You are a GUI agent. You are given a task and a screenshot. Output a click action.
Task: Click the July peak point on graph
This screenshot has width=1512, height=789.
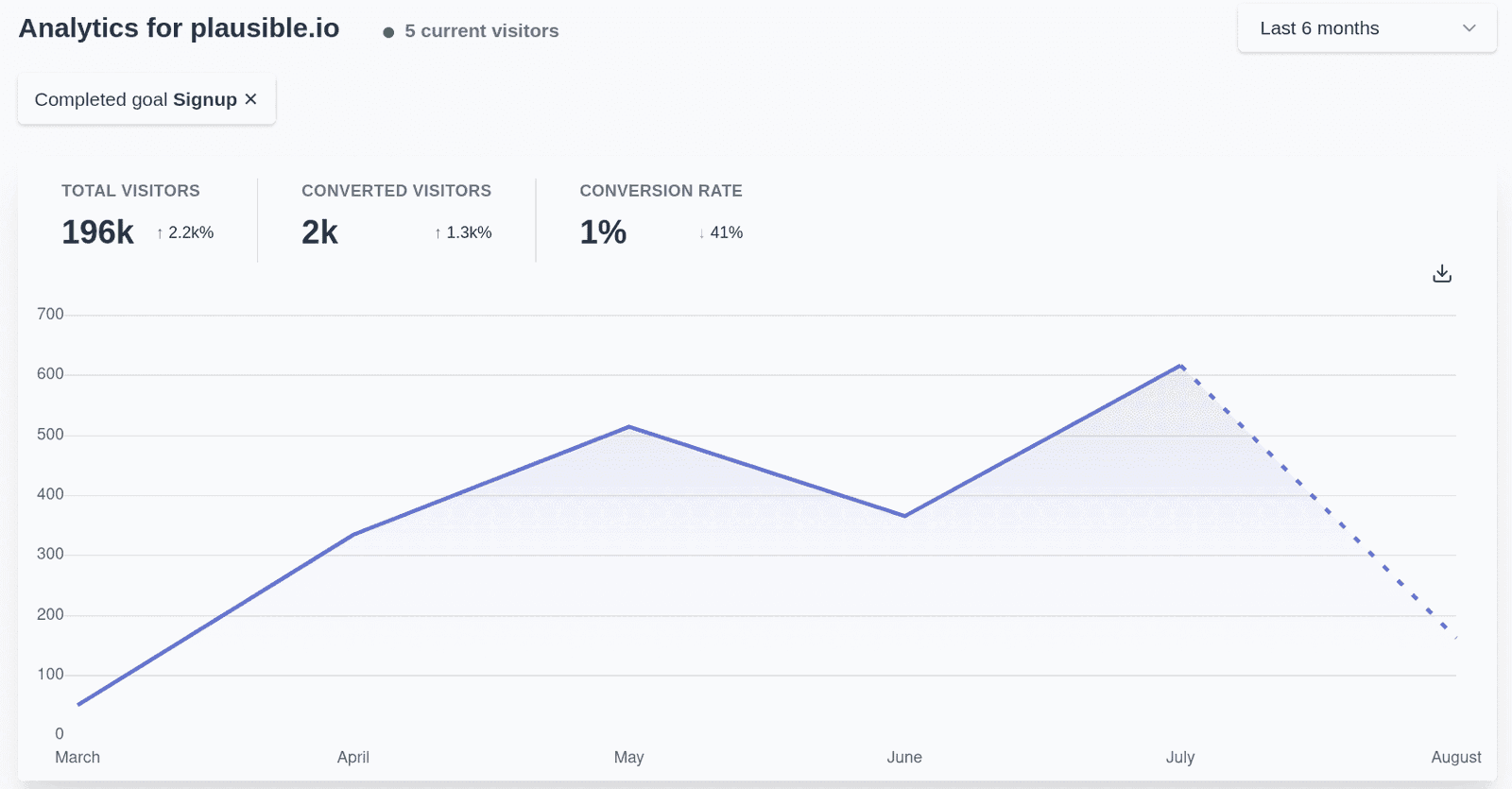[x=1180, y=366]
